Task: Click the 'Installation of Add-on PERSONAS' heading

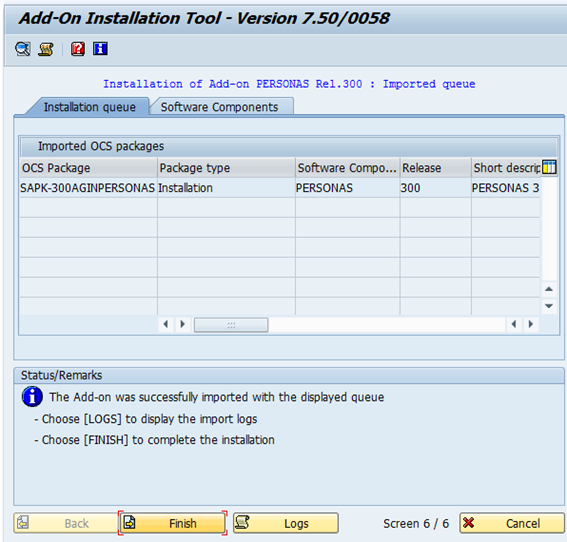Action: 289,84
